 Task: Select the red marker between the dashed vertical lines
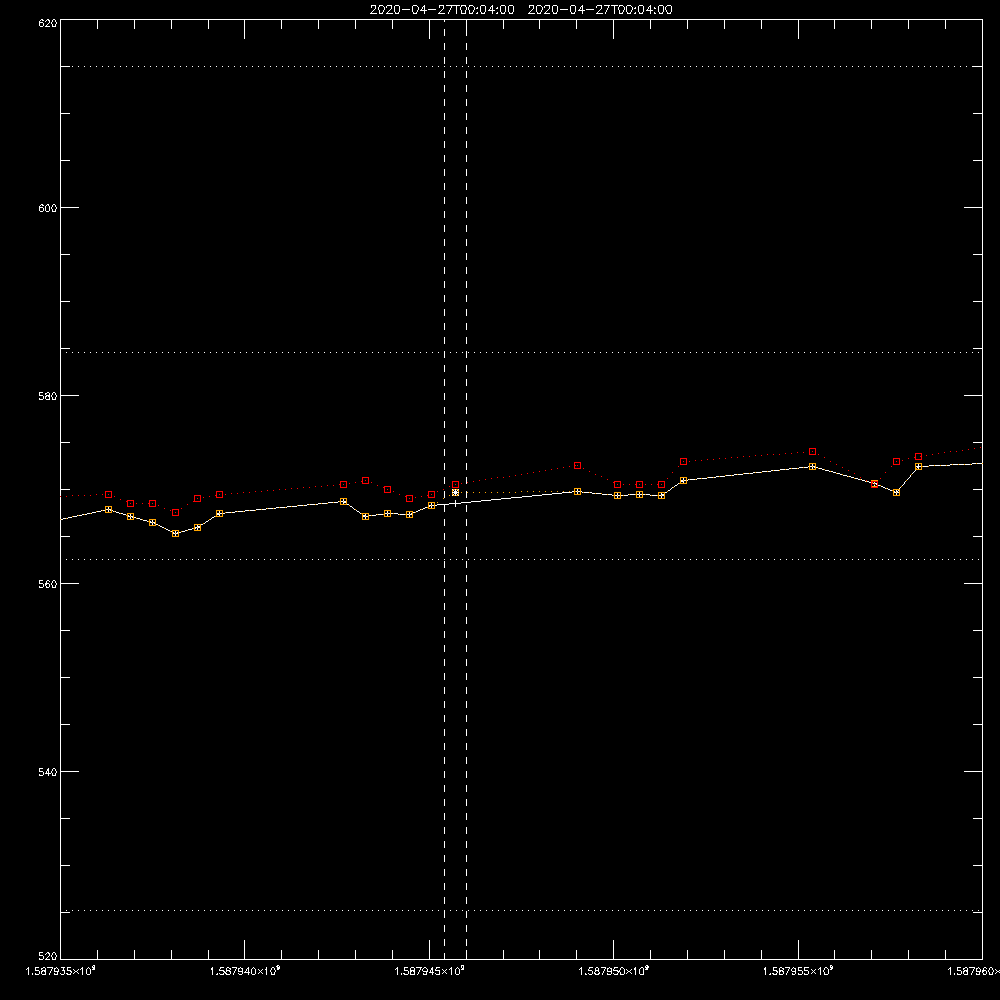click(455, 485)
